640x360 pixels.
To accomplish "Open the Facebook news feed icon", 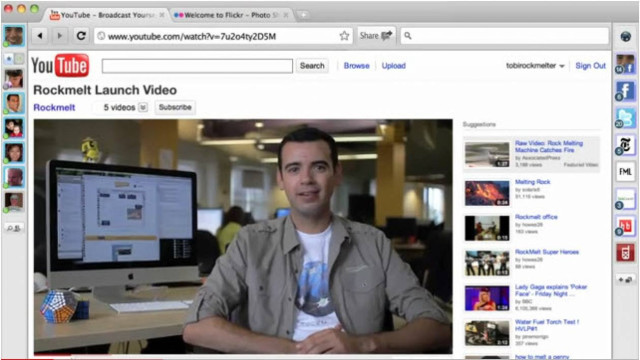I will click(x=625, y=90).
